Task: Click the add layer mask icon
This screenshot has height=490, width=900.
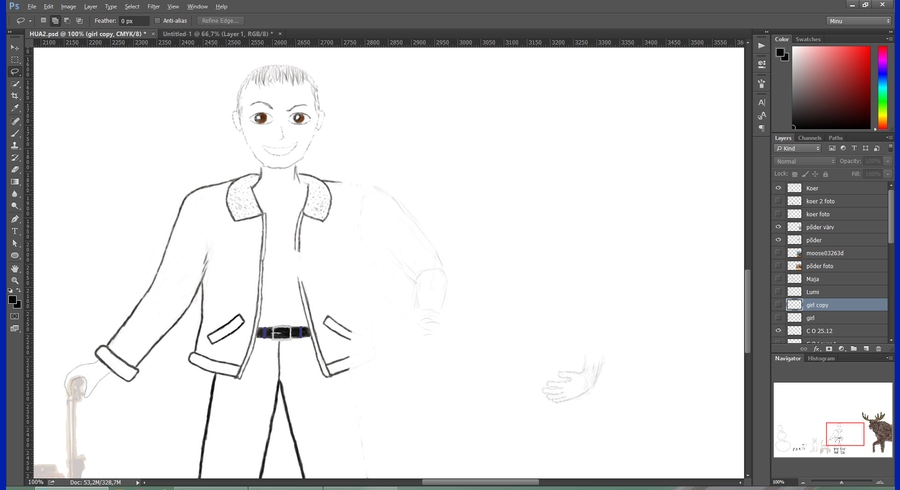Action: [829, 349]
